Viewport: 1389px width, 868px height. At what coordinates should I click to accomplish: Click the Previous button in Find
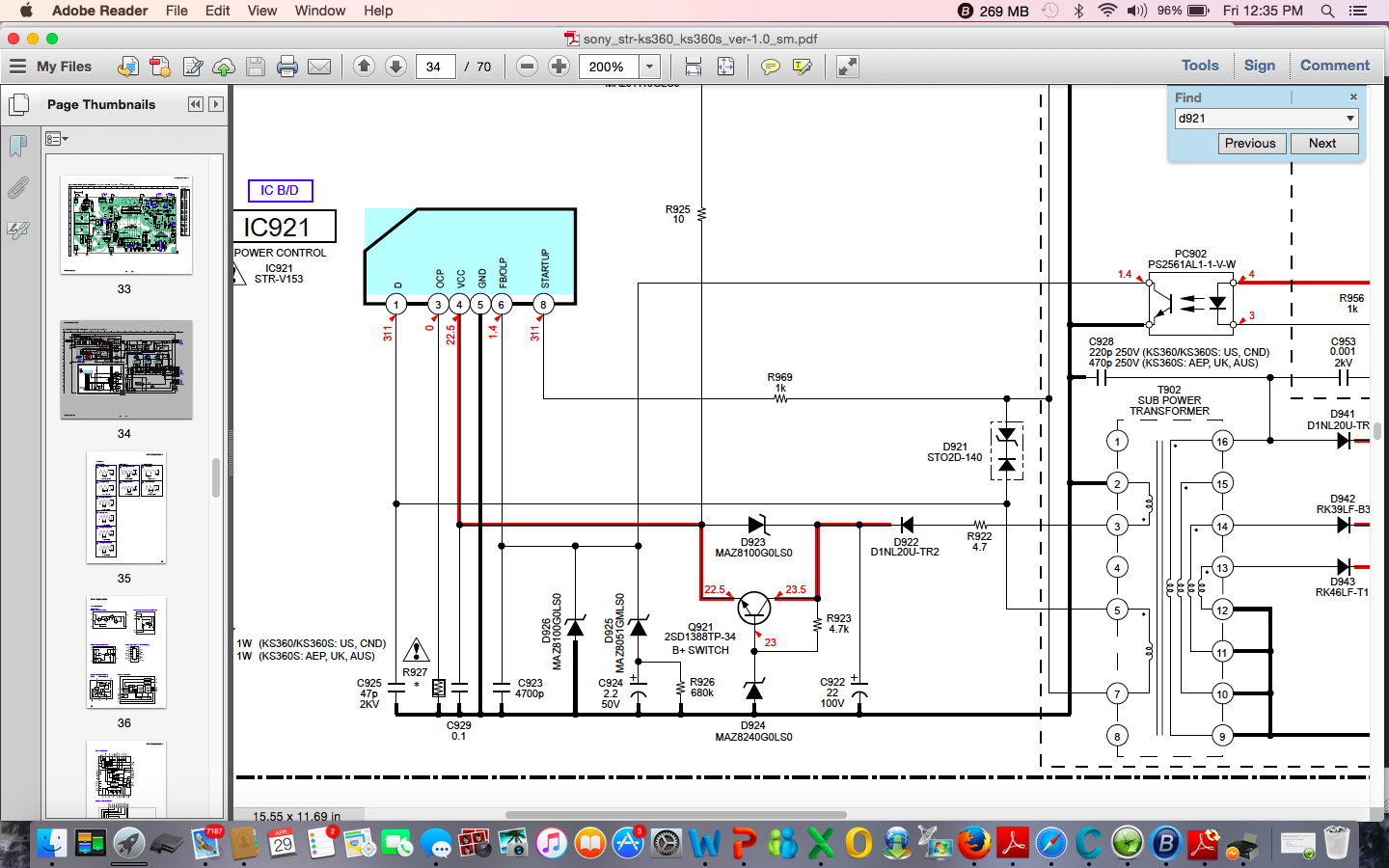[1250, 143]
